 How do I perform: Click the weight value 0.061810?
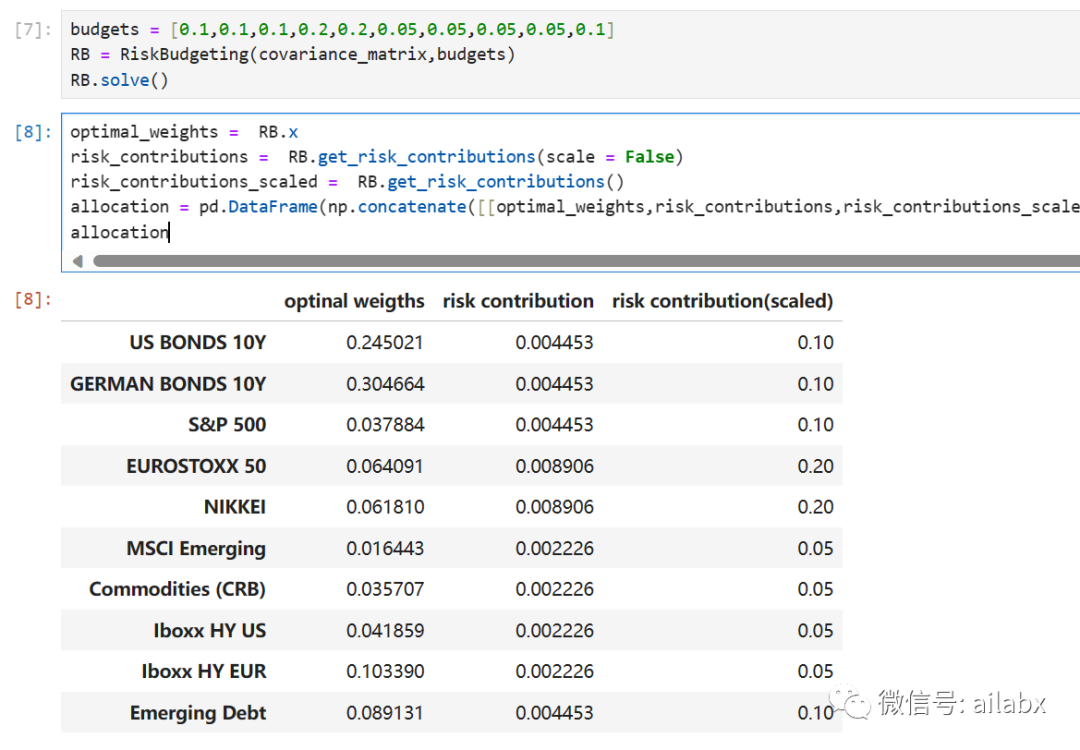point(385,507)
